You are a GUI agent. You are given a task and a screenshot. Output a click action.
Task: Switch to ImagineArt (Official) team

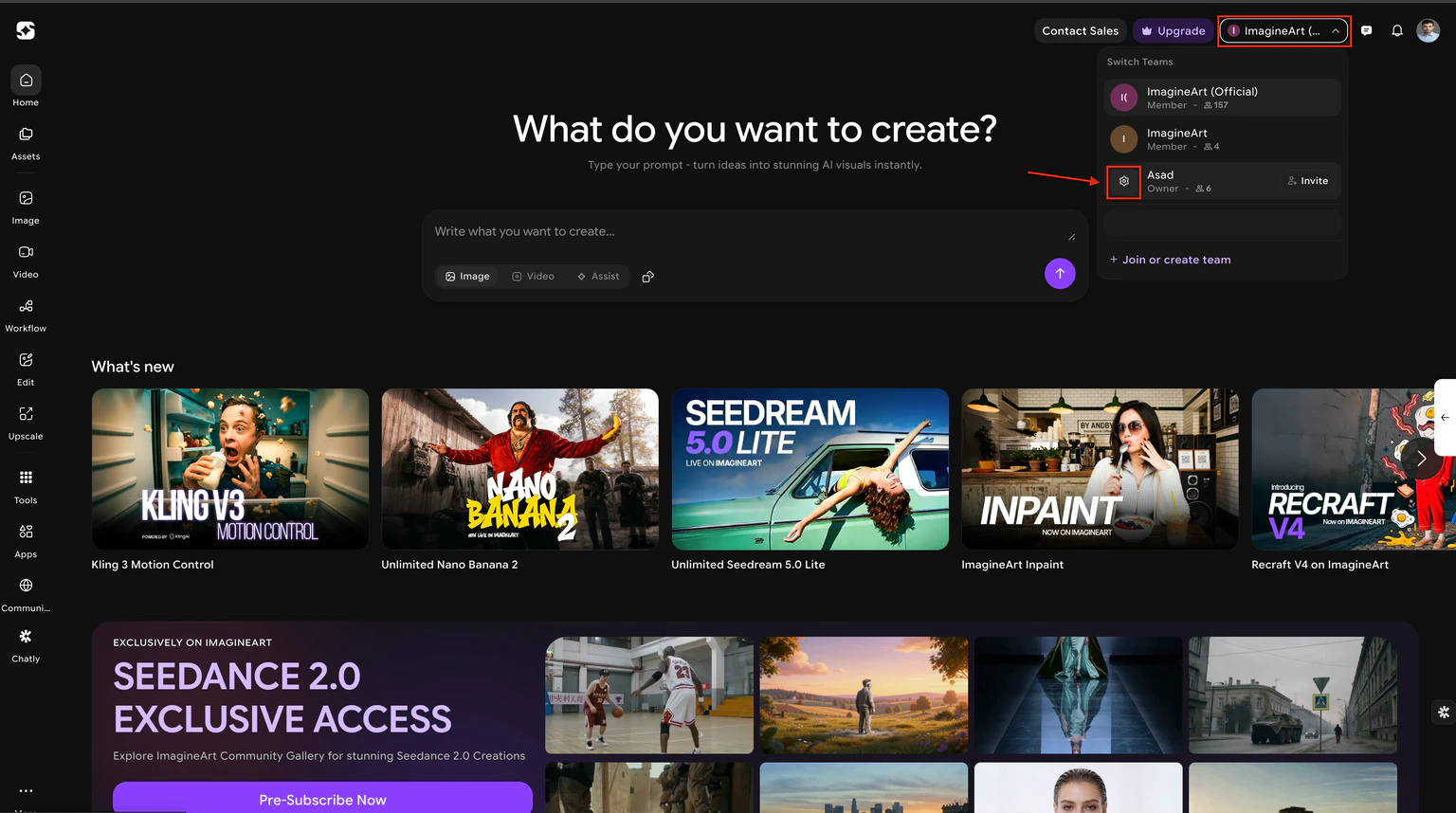click(1223, 98)
